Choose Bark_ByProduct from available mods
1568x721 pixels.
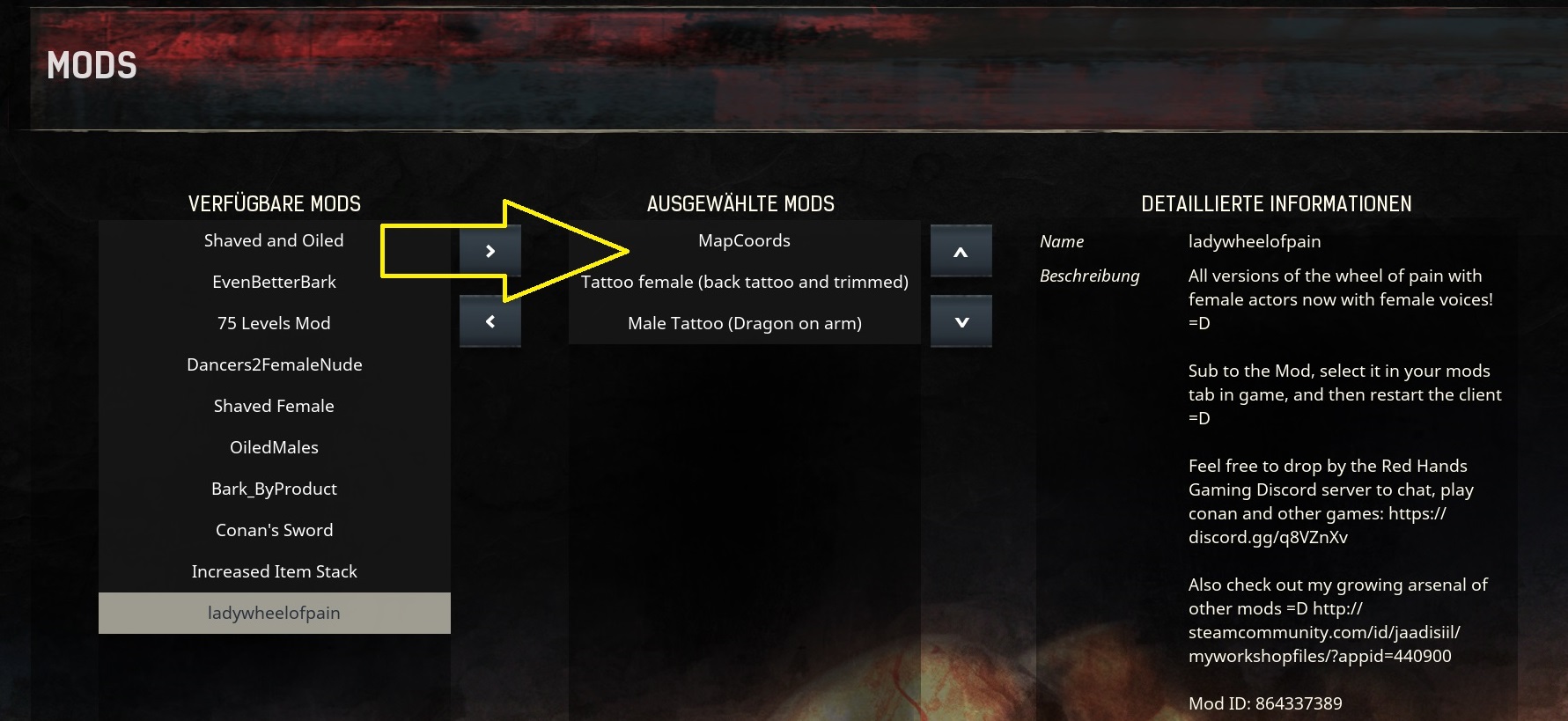(x=274, y=489)
